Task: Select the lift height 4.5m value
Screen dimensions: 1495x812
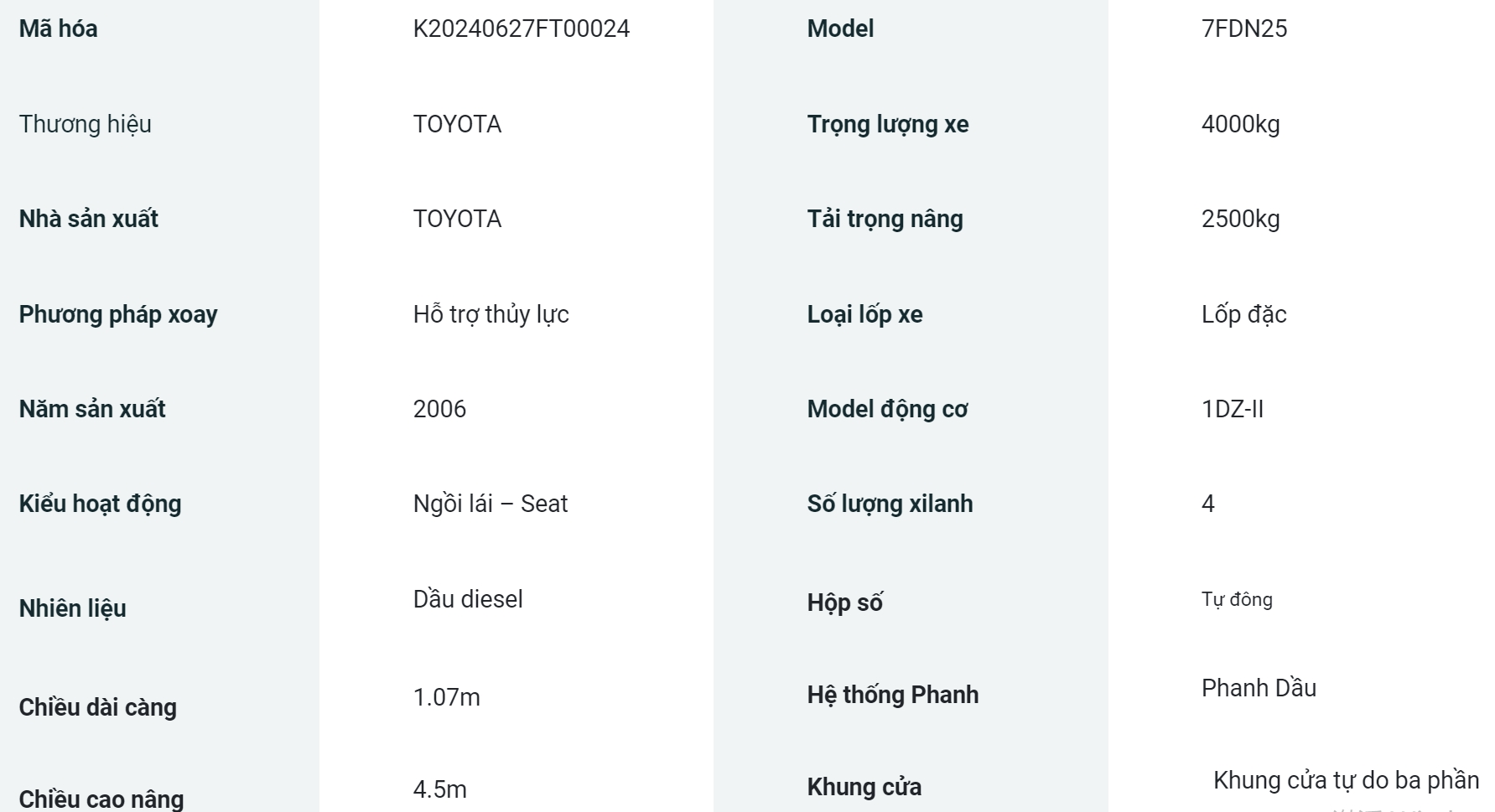Action: 439,789
